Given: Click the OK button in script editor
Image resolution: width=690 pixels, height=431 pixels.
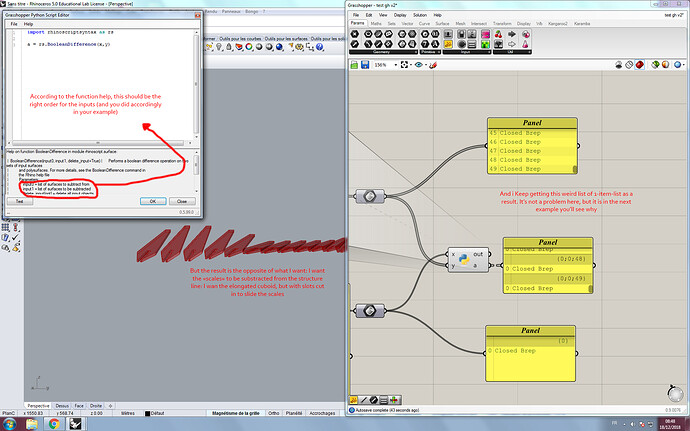Looking at the screenshot, I should coord(153,201).
